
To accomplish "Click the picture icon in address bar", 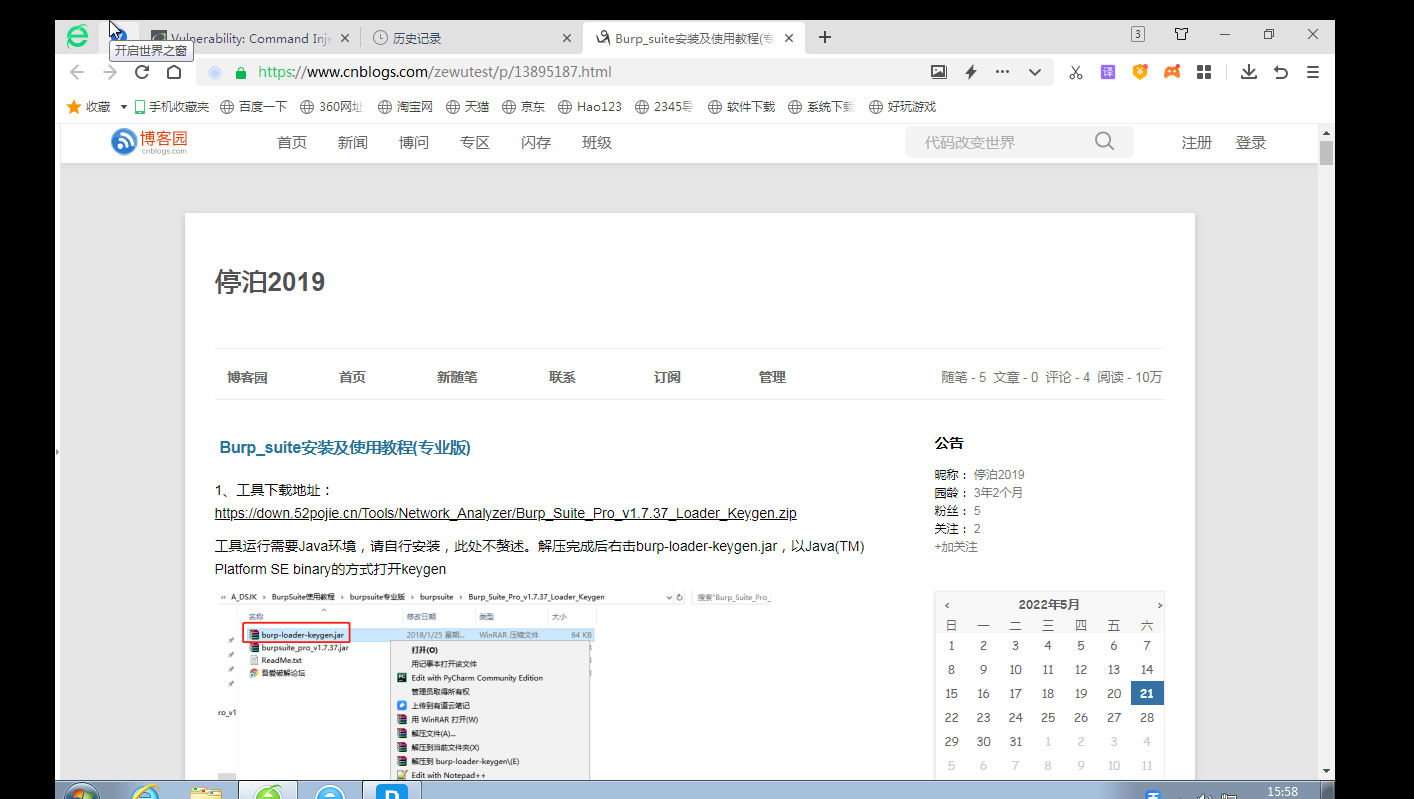I will 938,72.
